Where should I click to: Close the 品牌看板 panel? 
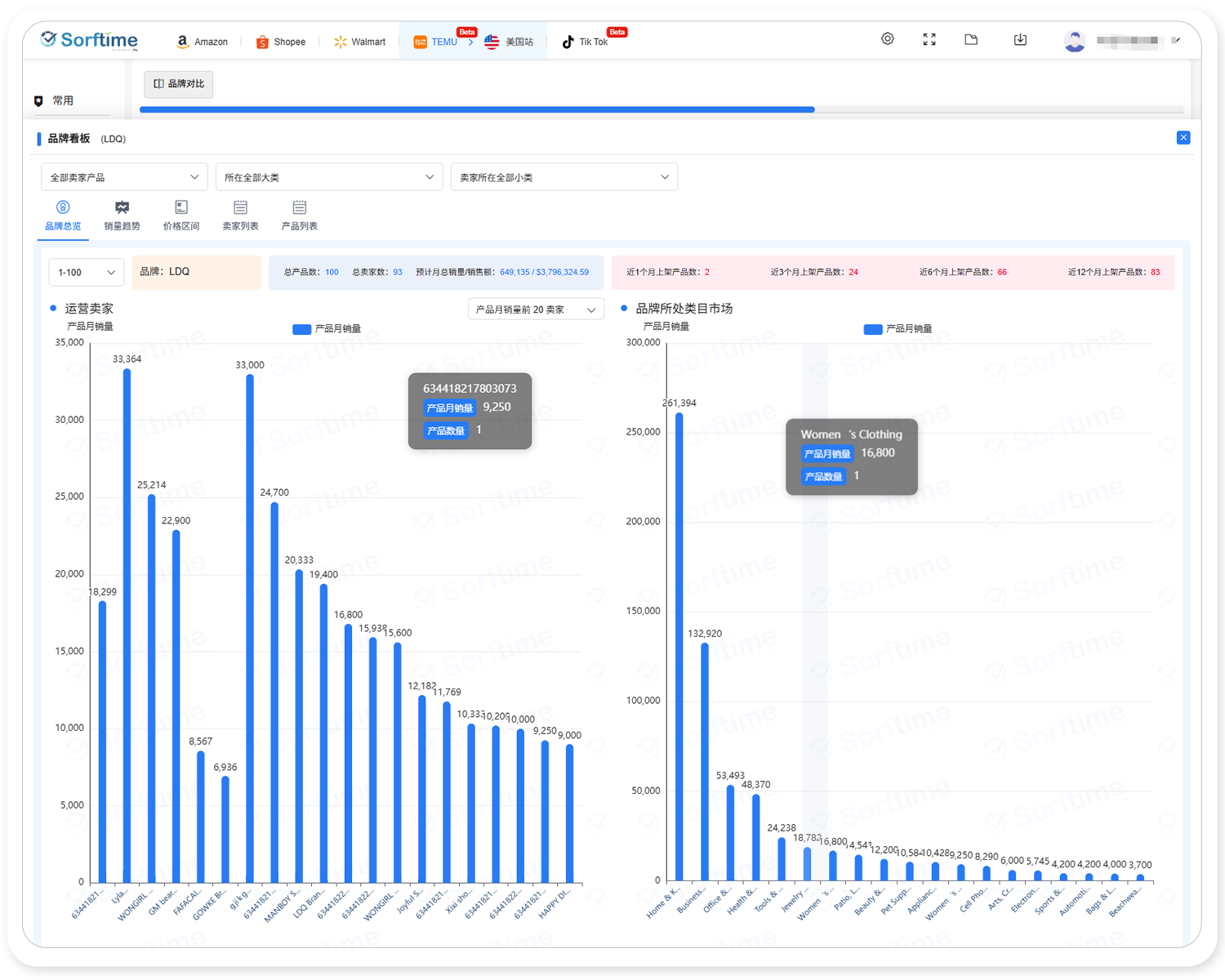[1183, 138]
